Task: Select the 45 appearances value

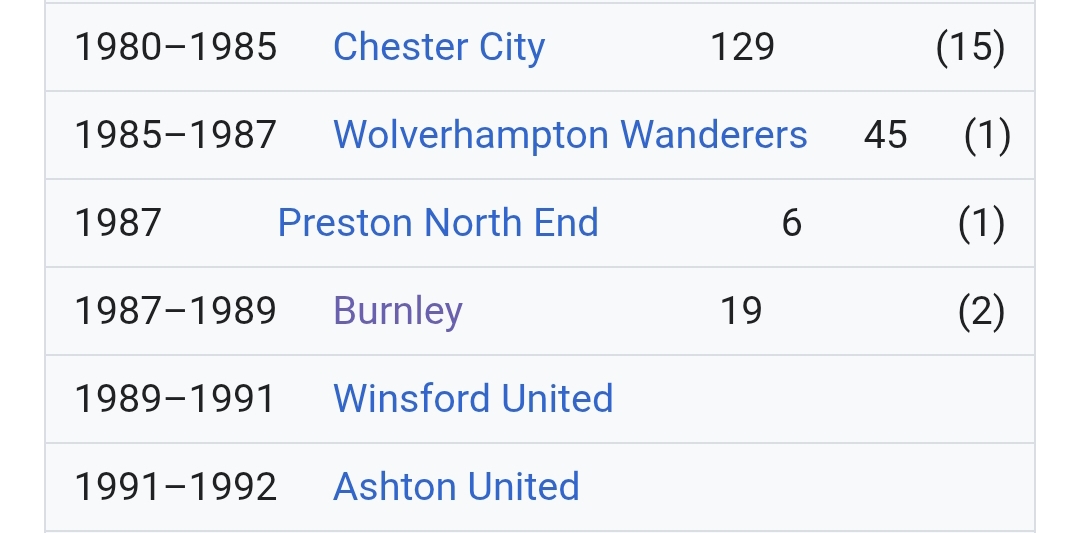Action: click(x=885, y=135)
